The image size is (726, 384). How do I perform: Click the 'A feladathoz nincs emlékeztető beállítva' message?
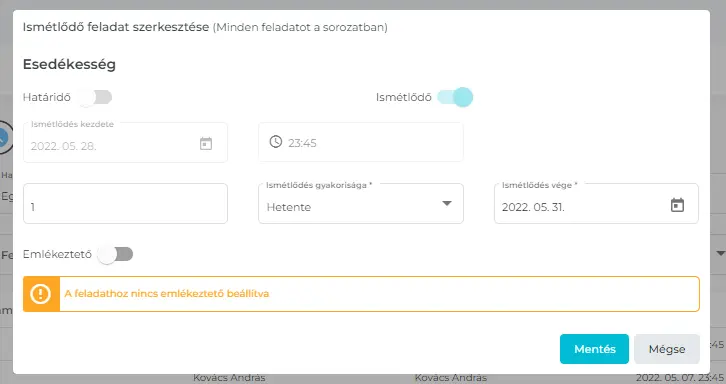click(167, 294)
